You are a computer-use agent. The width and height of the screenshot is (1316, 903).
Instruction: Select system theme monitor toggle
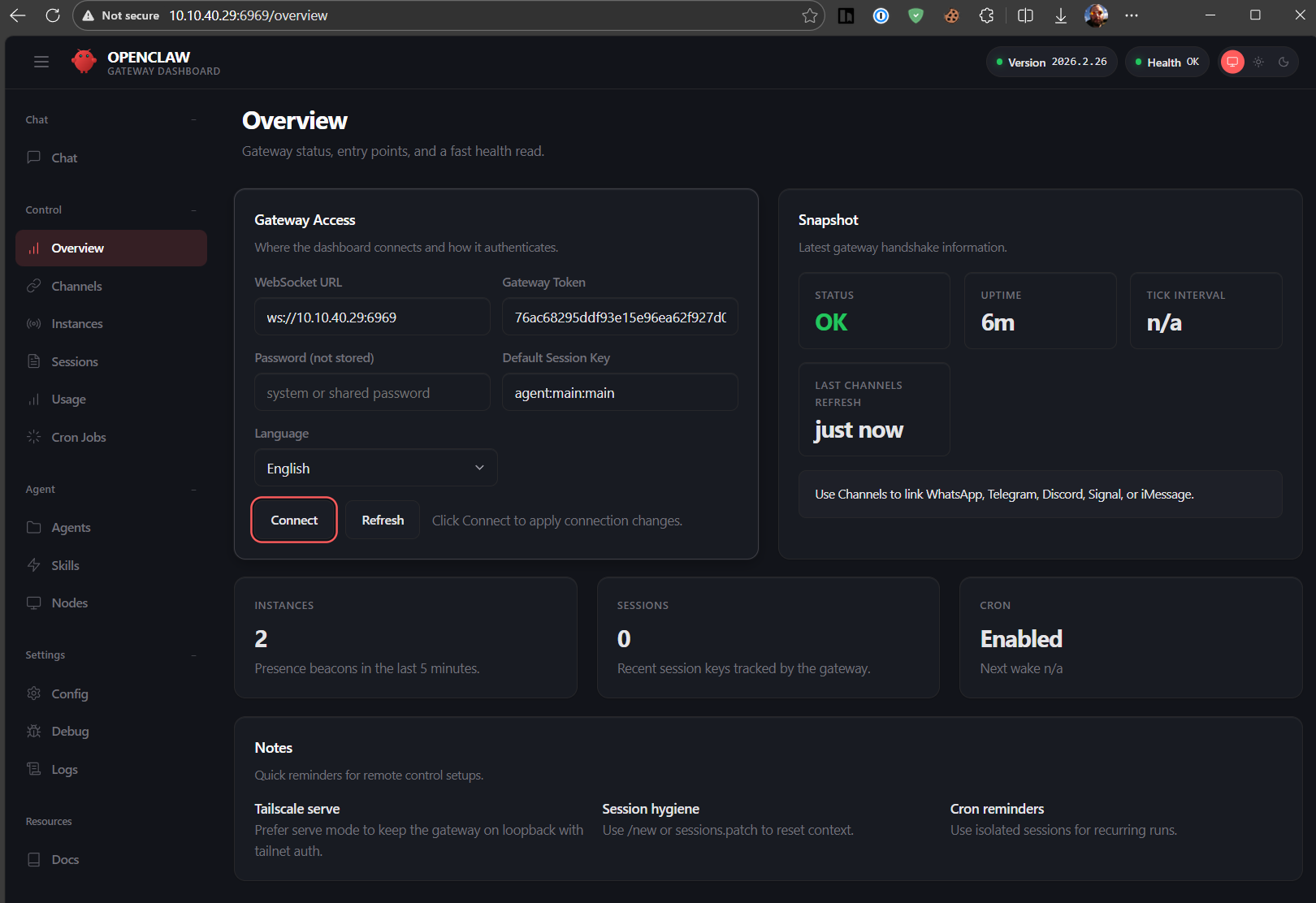(1232, 62)
